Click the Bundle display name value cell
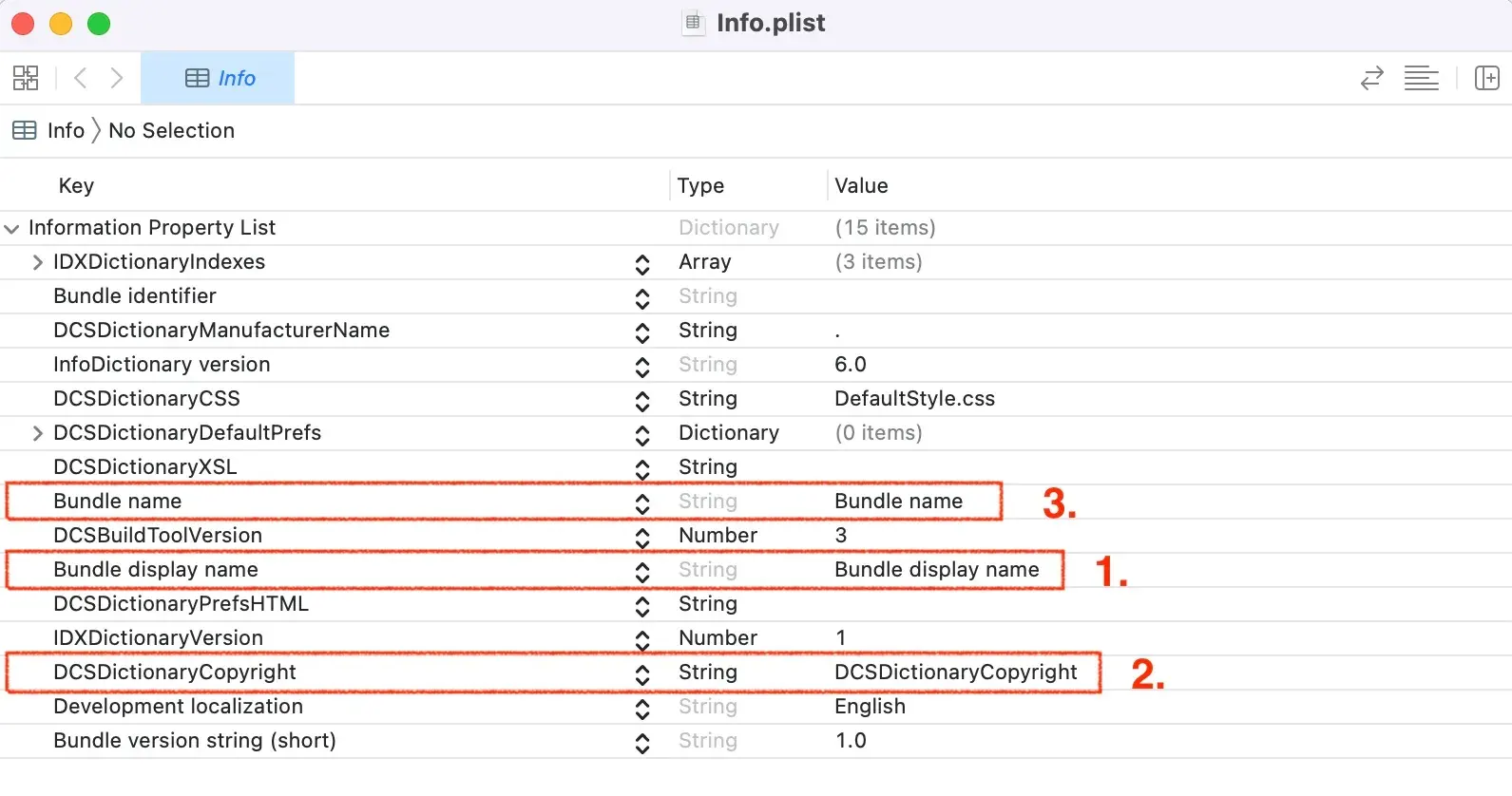This screenshot has height=796, width=1512. coord(936,570)
